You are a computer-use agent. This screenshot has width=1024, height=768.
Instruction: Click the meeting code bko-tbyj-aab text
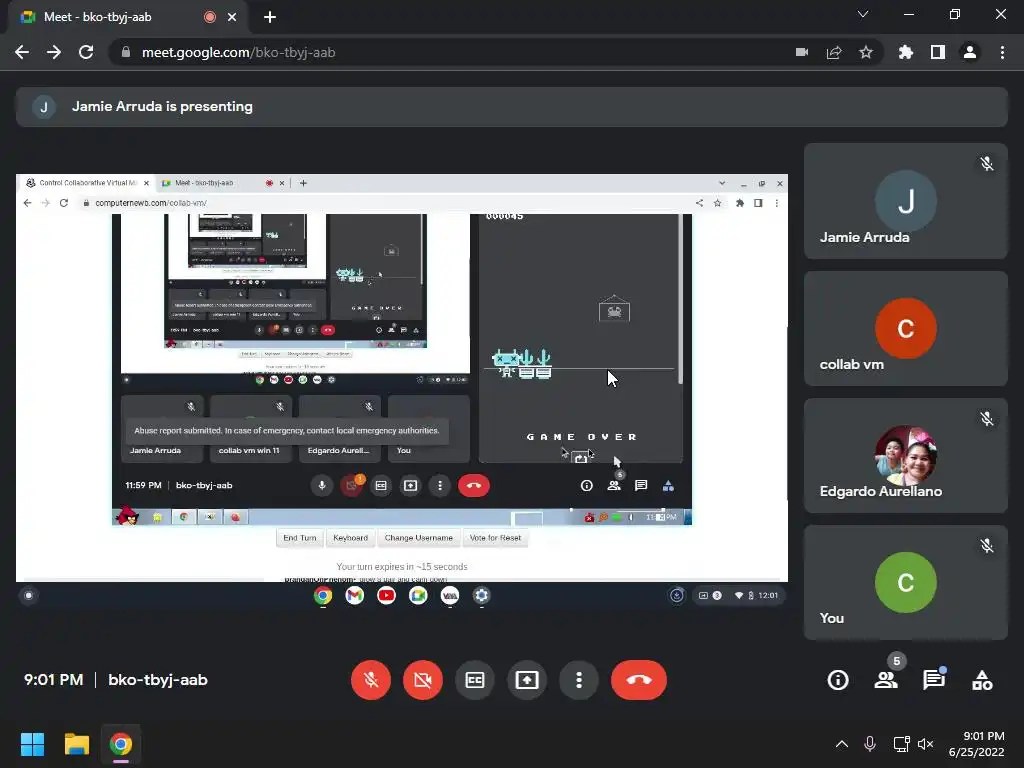pyautogui.click(x=158, y=680)
